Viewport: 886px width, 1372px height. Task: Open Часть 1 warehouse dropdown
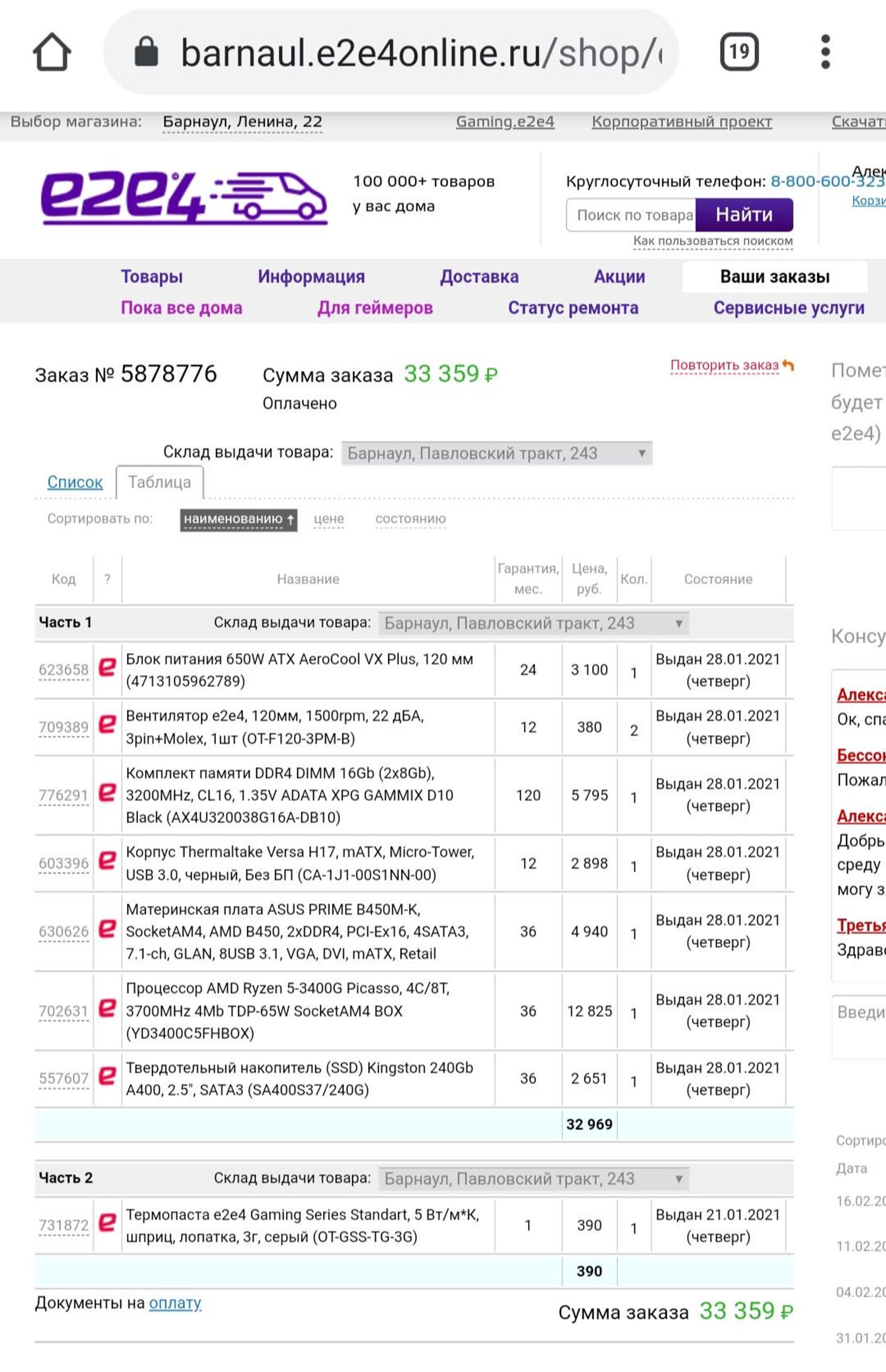533,623
